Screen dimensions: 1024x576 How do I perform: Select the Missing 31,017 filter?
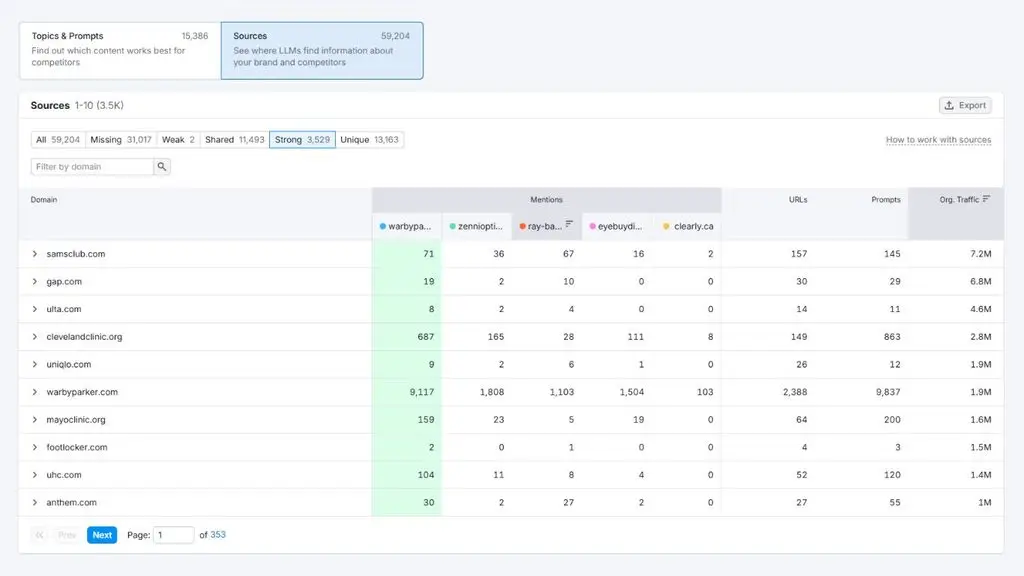click(x=121, y=140)
